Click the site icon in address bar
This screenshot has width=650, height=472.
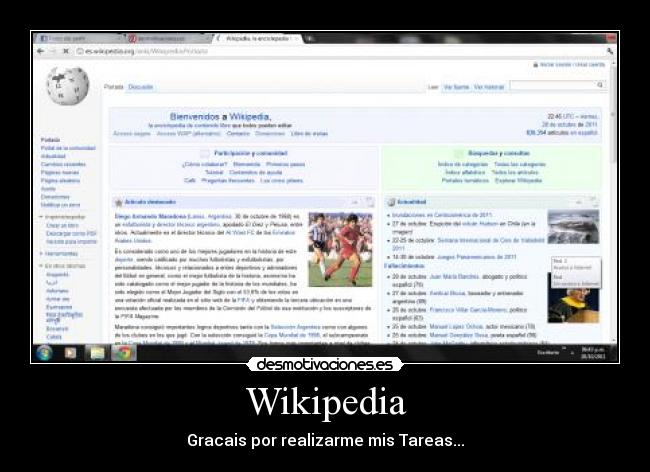coord(80,51)
